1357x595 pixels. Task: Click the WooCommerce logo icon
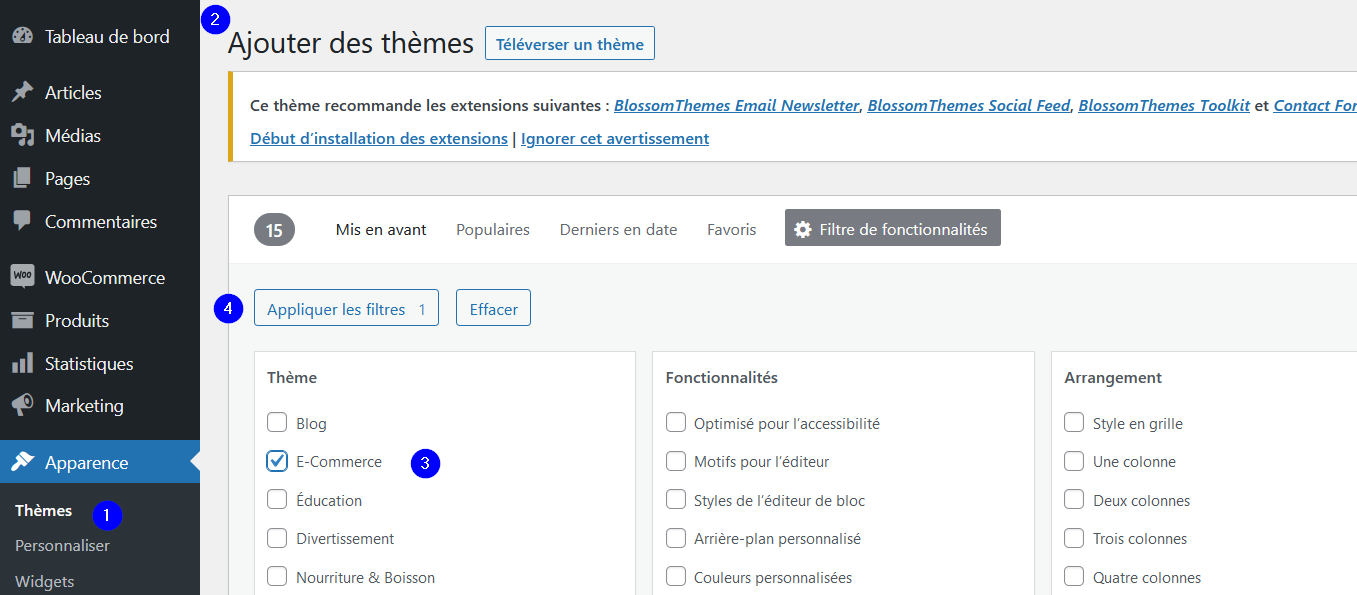(x=22, y=277)
